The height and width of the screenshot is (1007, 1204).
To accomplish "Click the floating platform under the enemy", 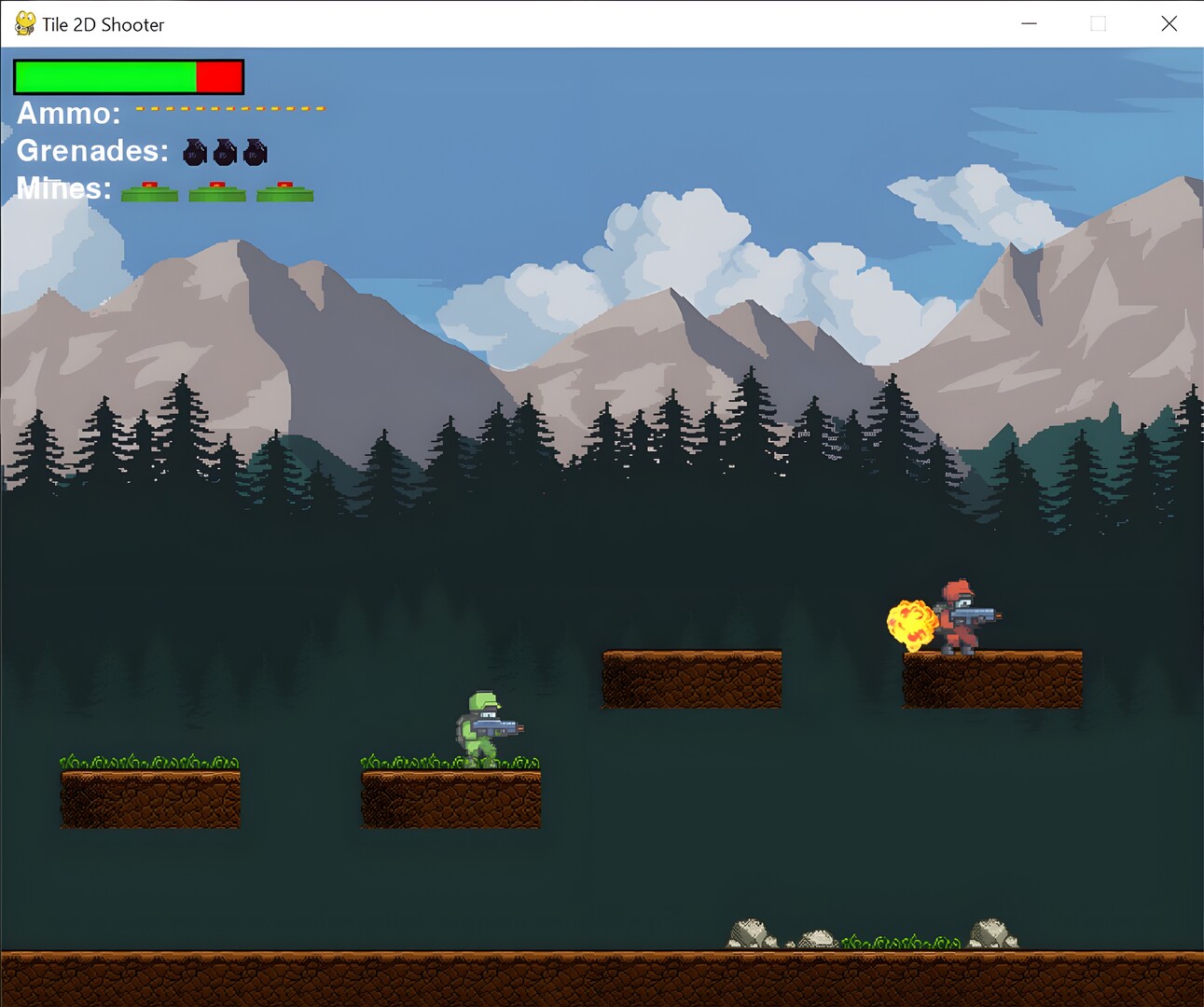I will click(x=990, y=679).
